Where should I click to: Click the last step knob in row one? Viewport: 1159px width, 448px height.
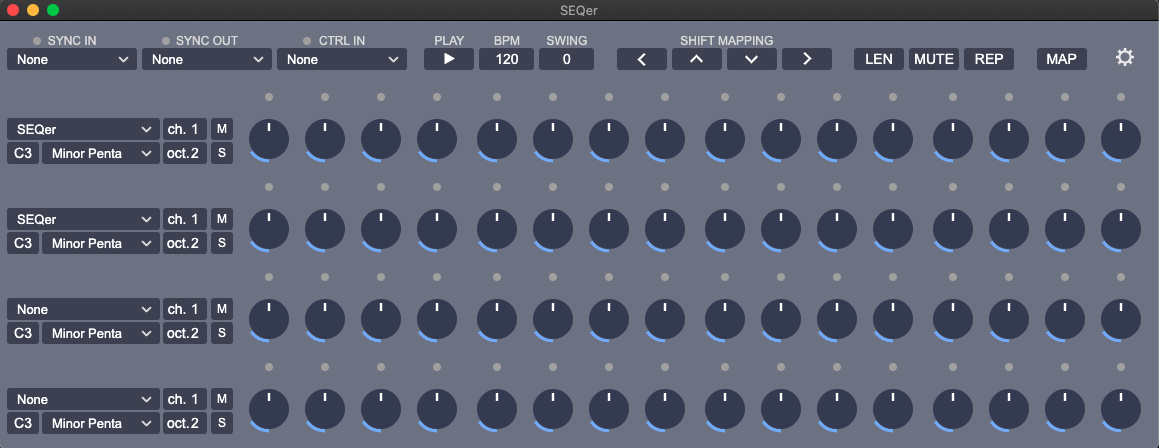tap(1121, 139)
